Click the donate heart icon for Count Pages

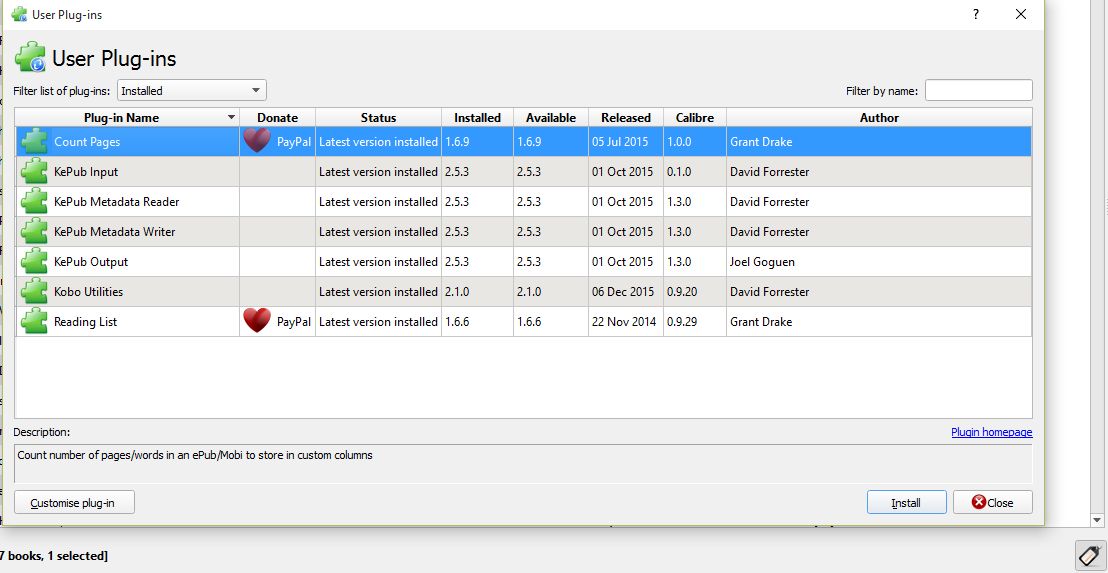pyautogui.click(x=257, y=141)
